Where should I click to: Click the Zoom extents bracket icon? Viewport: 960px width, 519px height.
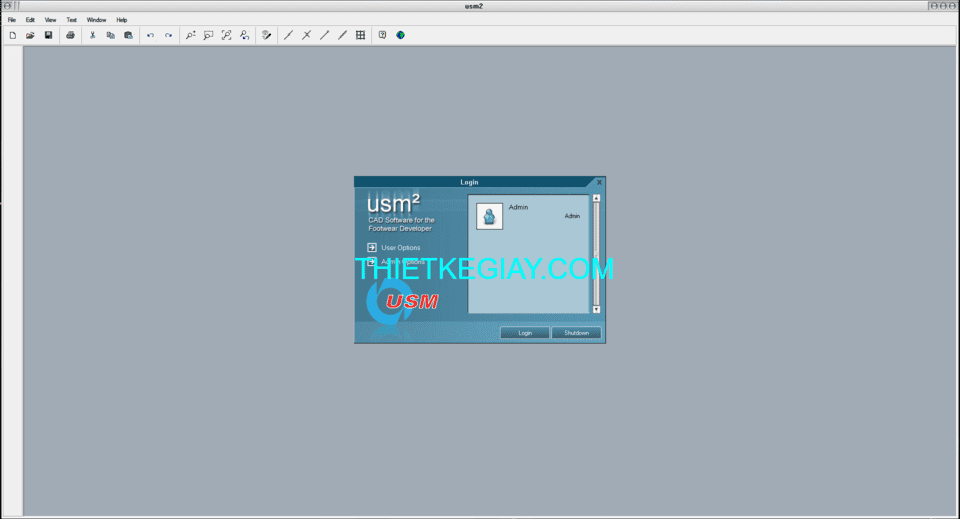pyautogui.click(x=227, y=35)
